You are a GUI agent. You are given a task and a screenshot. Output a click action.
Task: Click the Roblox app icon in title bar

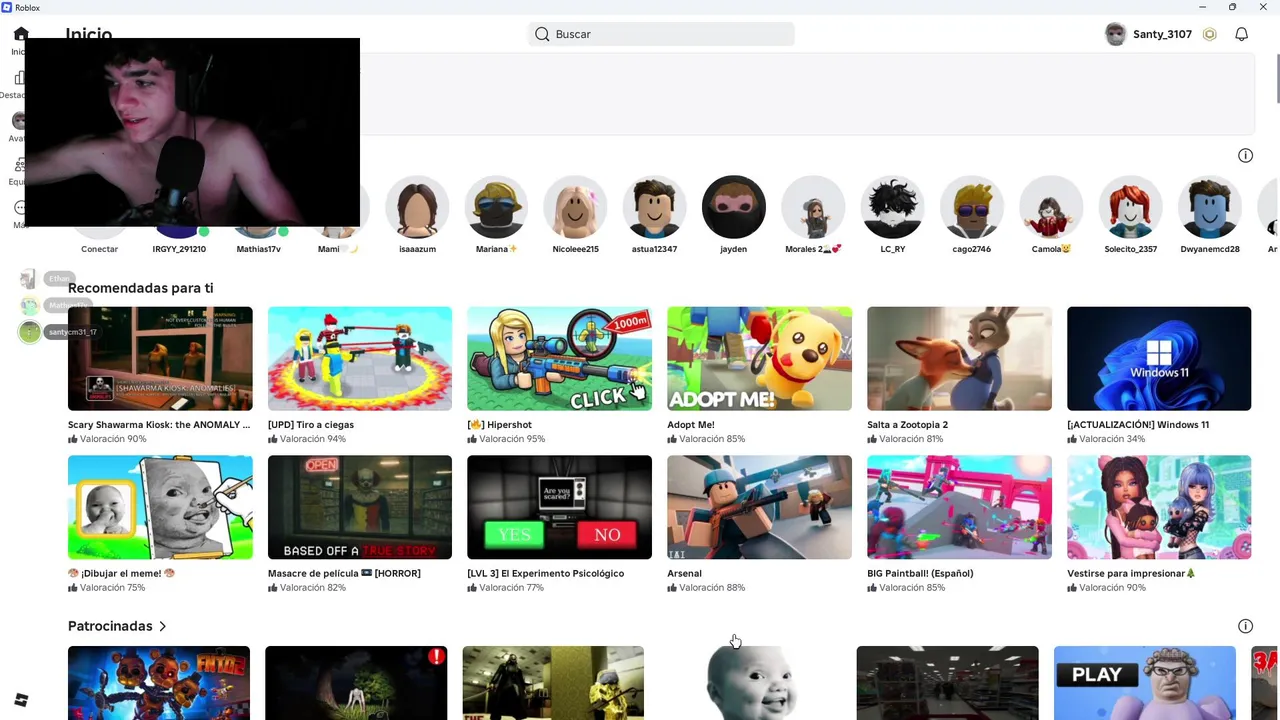(x=7, y=7)
